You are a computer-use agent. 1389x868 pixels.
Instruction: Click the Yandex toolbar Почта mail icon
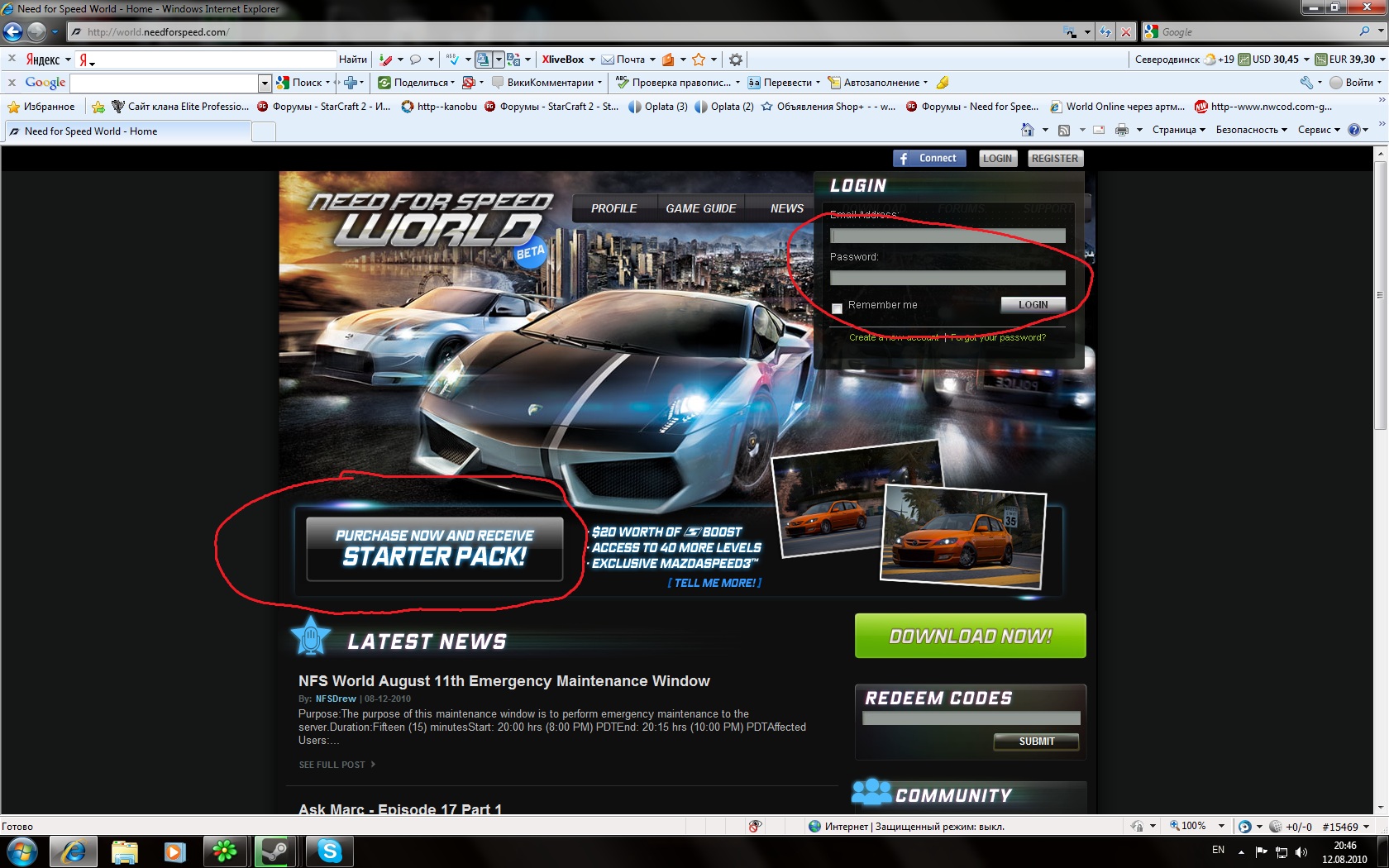[608, 60]
